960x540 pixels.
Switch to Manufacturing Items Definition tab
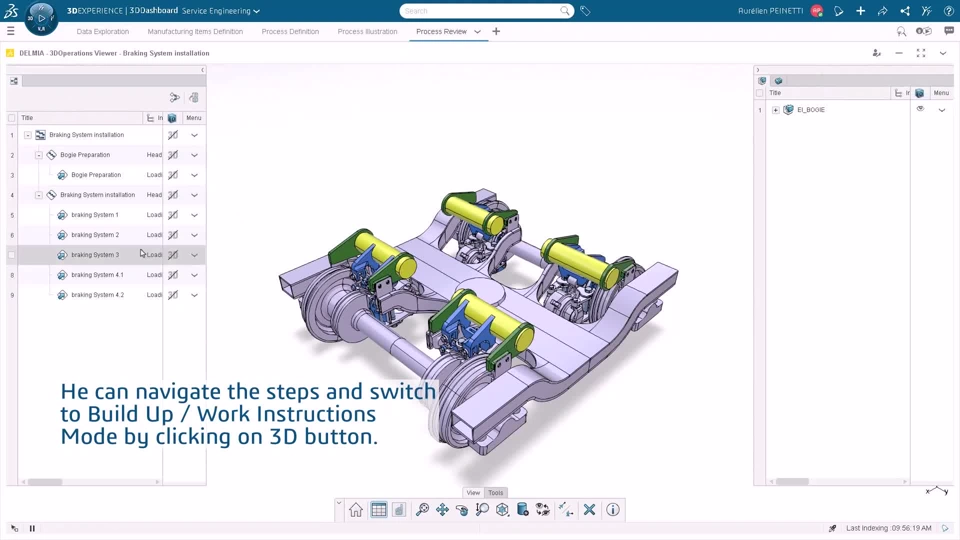195,31
